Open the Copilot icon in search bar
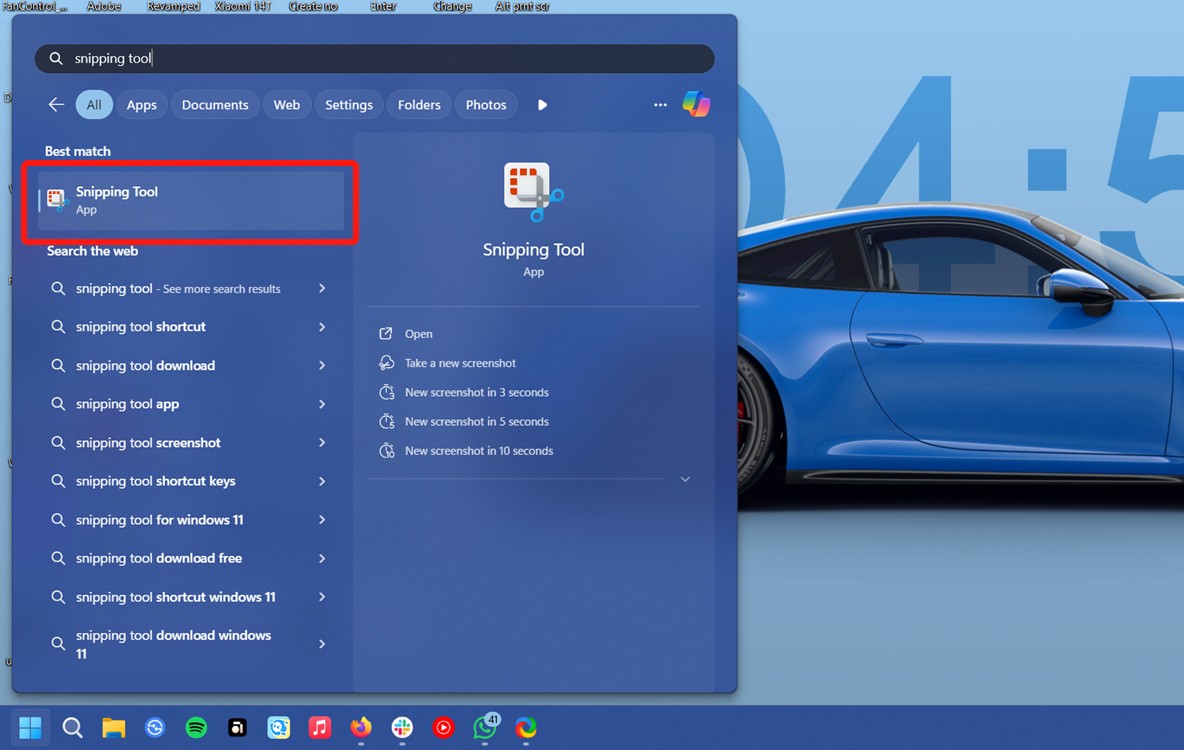 [697, 104]
